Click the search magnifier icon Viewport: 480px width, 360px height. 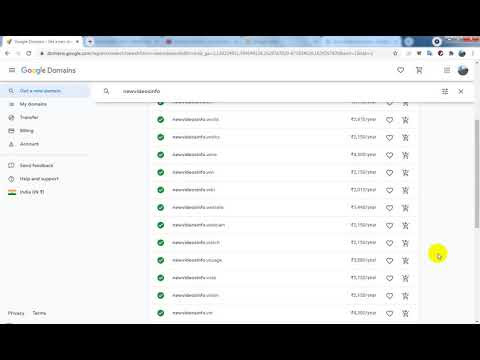click(106, 91)
